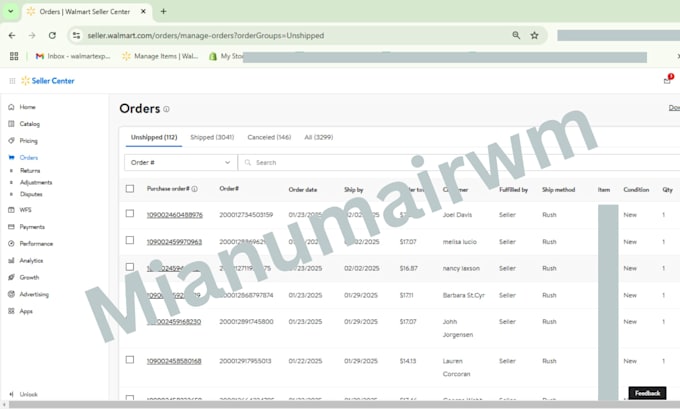Open purchase order 109002460488976

174,215
